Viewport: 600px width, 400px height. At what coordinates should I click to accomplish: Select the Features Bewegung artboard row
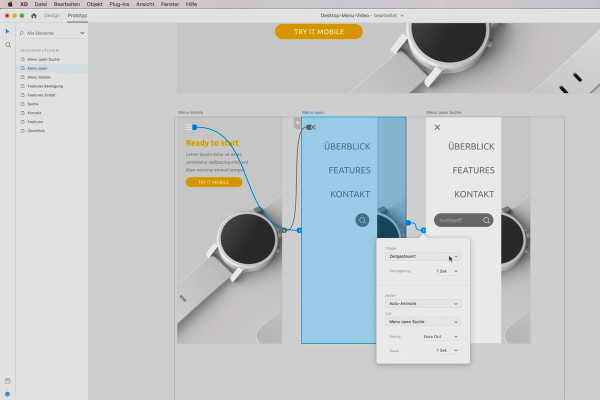(x=52, y=86)
